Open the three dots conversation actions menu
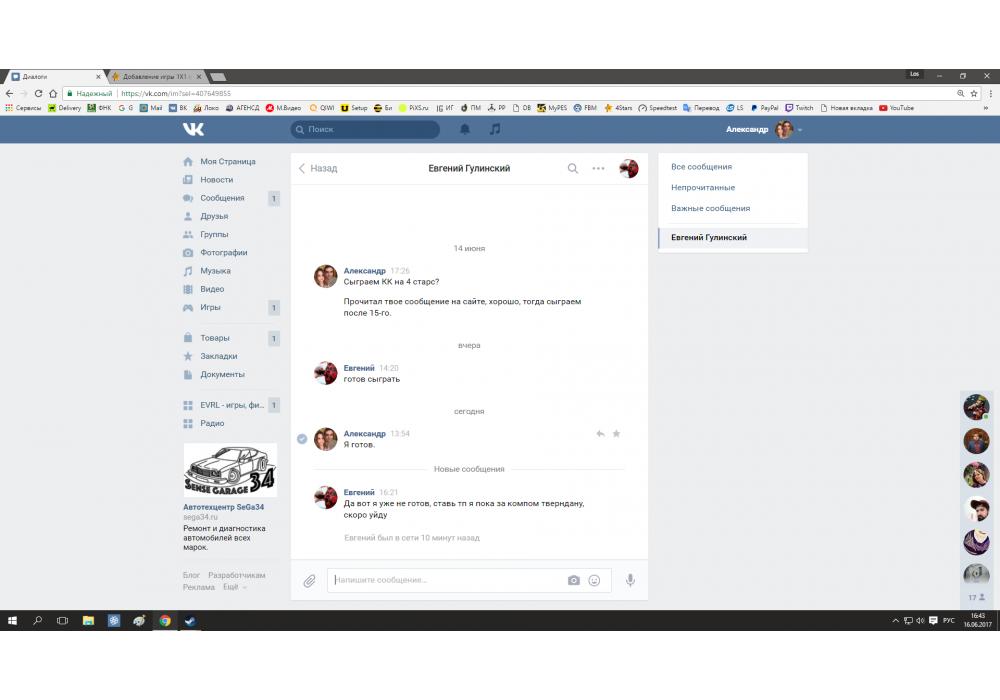1000x700 pixels. click(598, 168)
